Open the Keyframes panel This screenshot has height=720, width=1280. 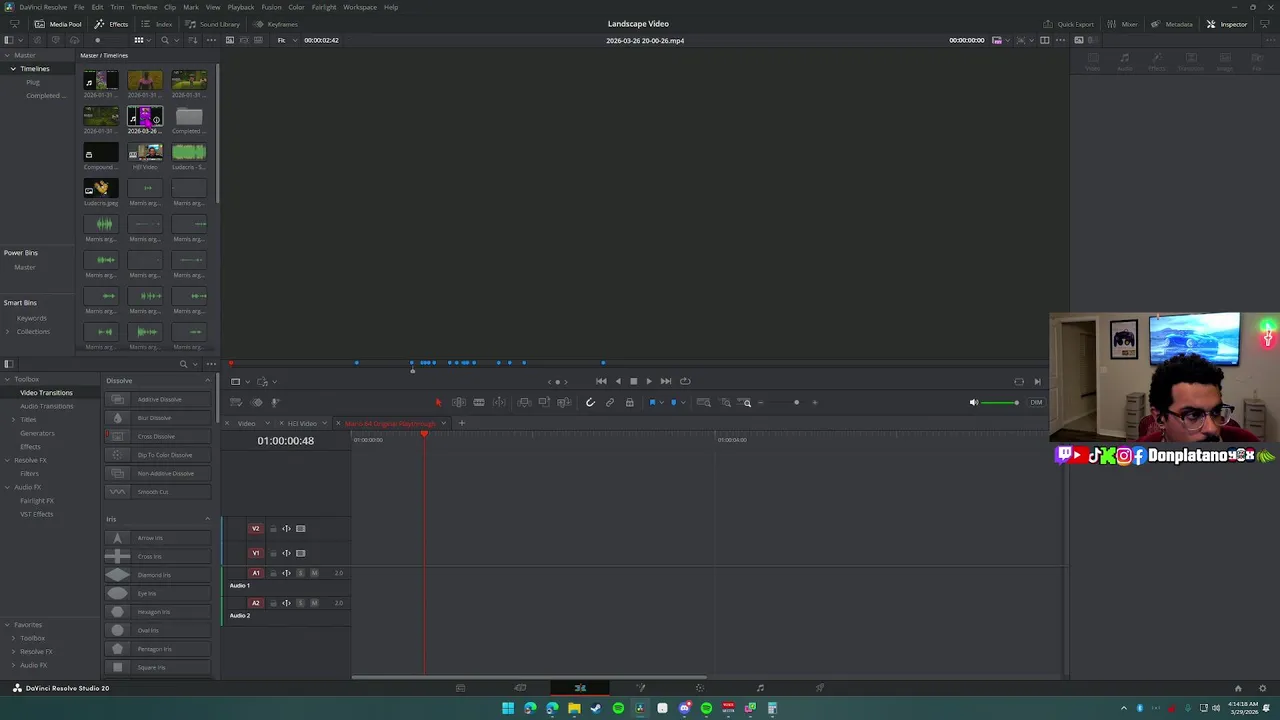coord(276,24)
